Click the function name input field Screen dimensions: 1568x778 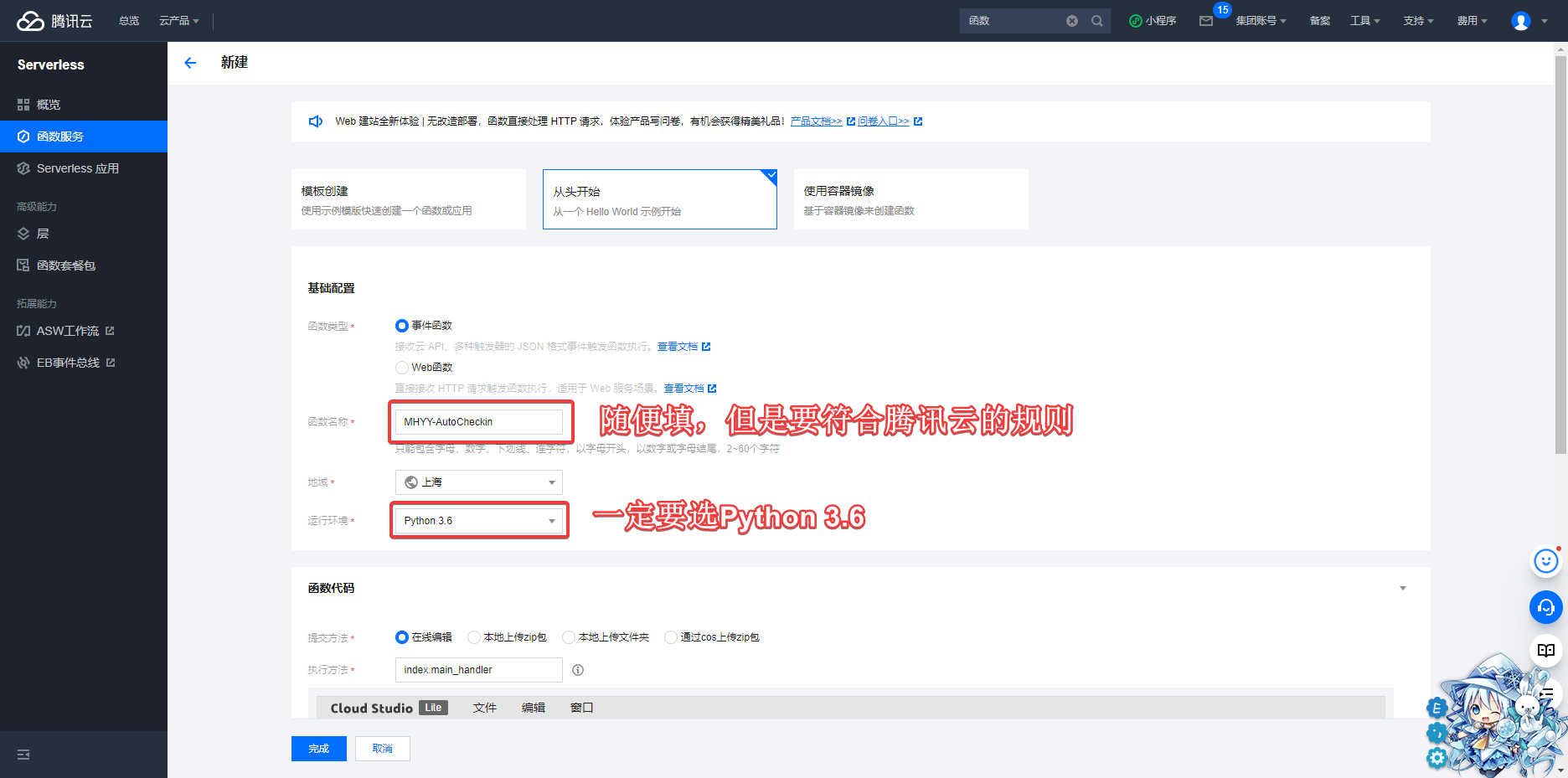coord(478,422)
